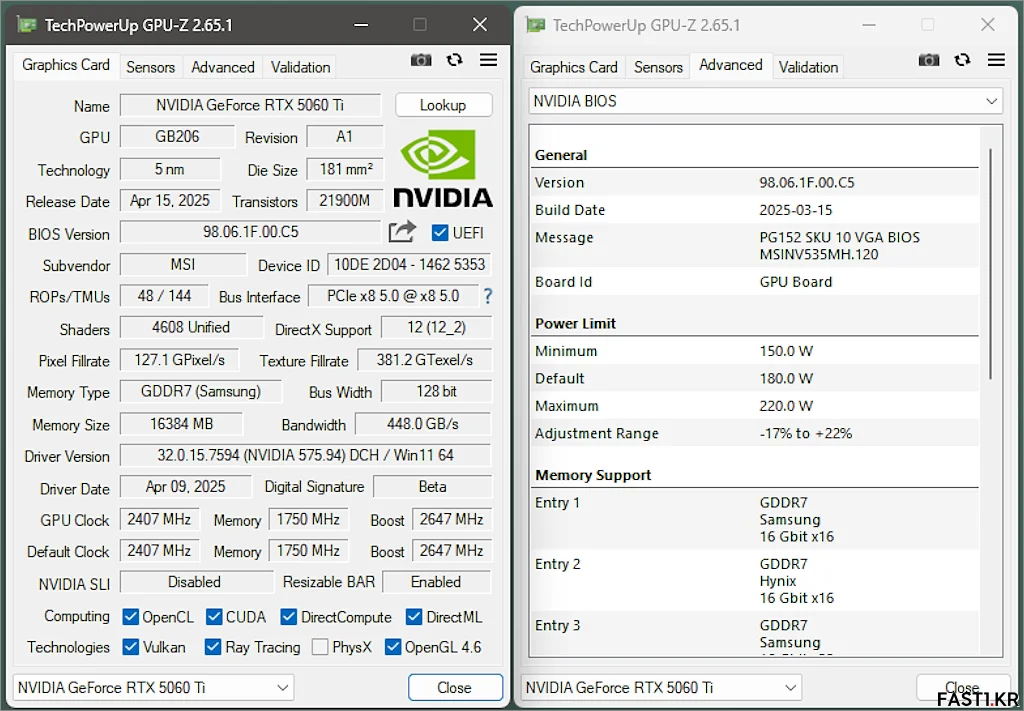Click the Minimum power limit value 150.0 W
The image size is (1024, 711).
pos(786,351)
